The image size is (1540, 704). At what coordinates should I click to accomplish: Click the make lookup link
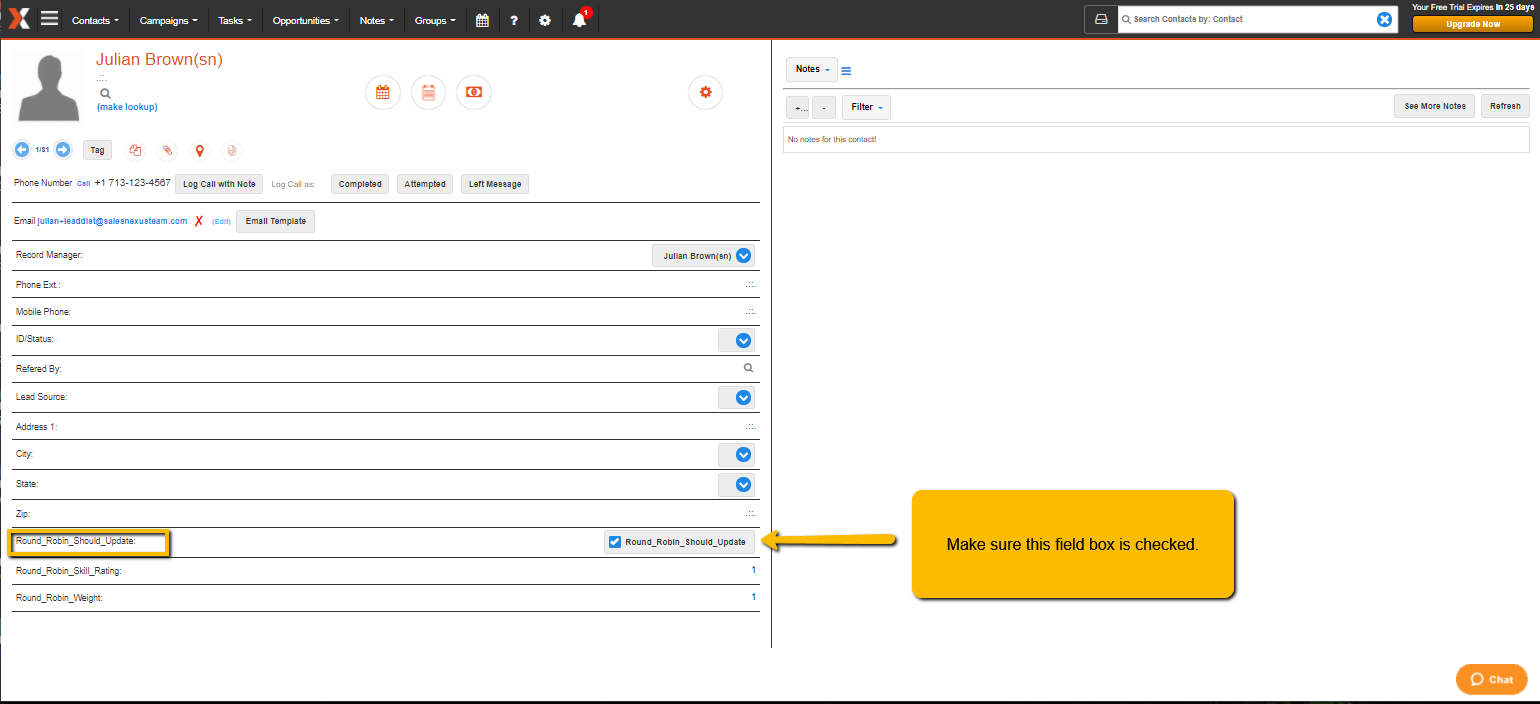[127, 107]
